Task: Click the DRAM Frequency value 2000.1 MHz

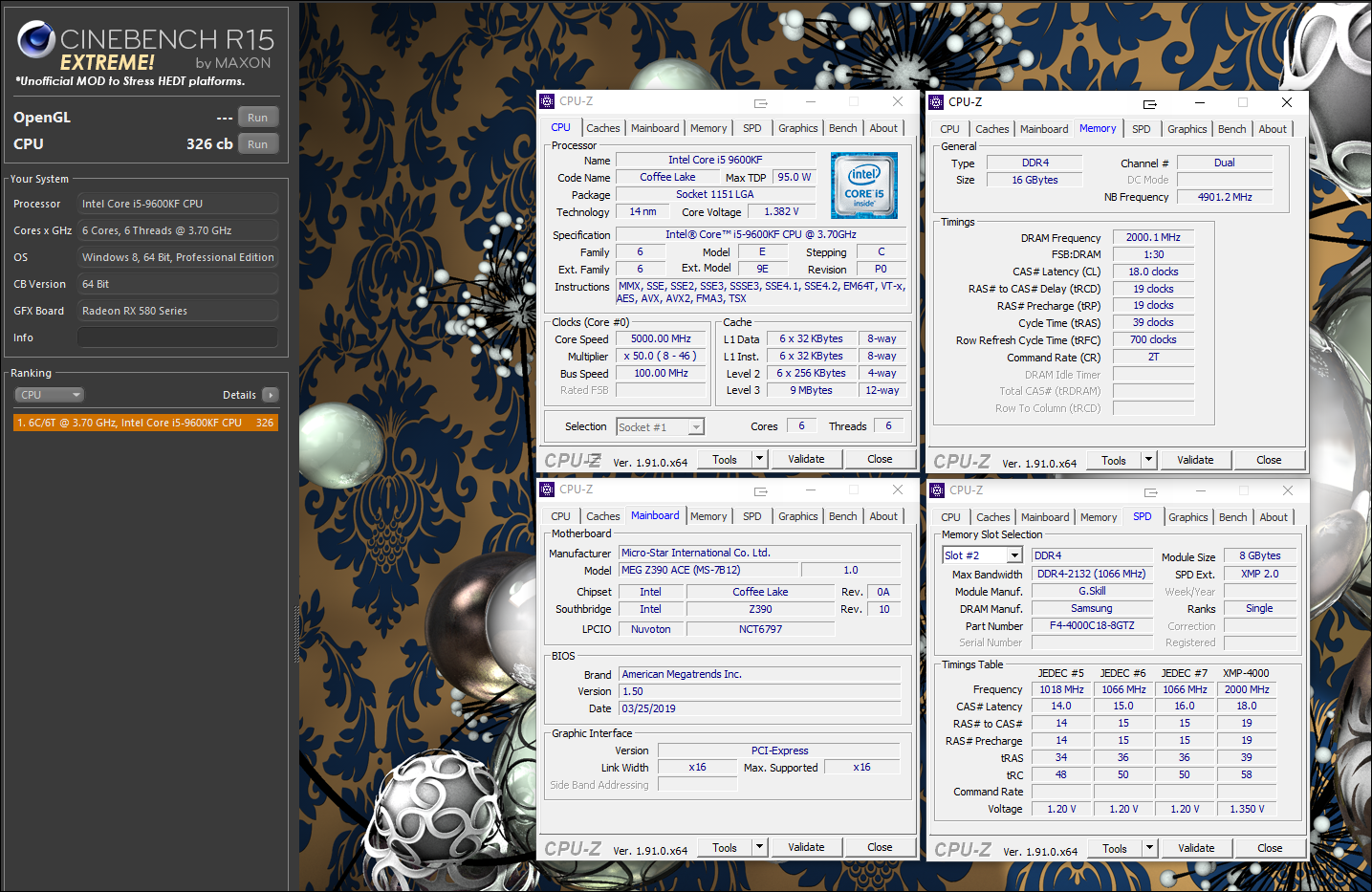Action: 1153,237
